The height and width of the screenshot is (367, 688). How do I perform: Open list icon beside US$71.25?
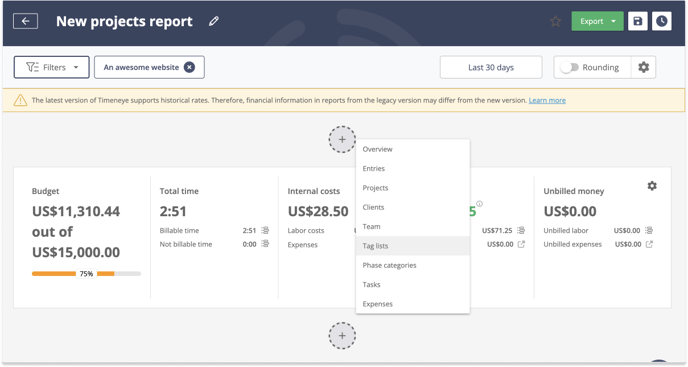[521, 230]
